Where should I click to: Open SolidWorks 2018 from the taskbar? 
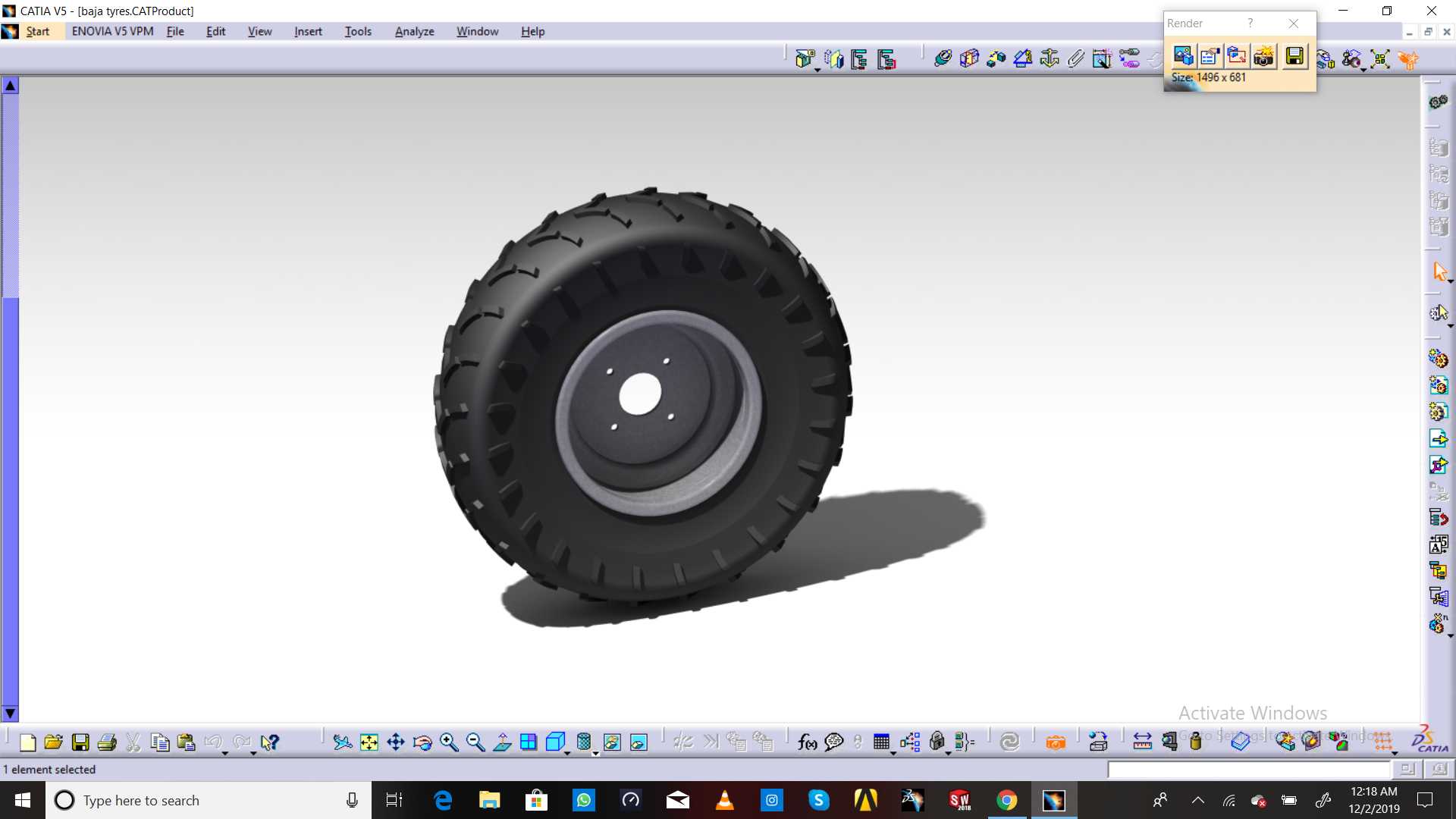[959, 800]
